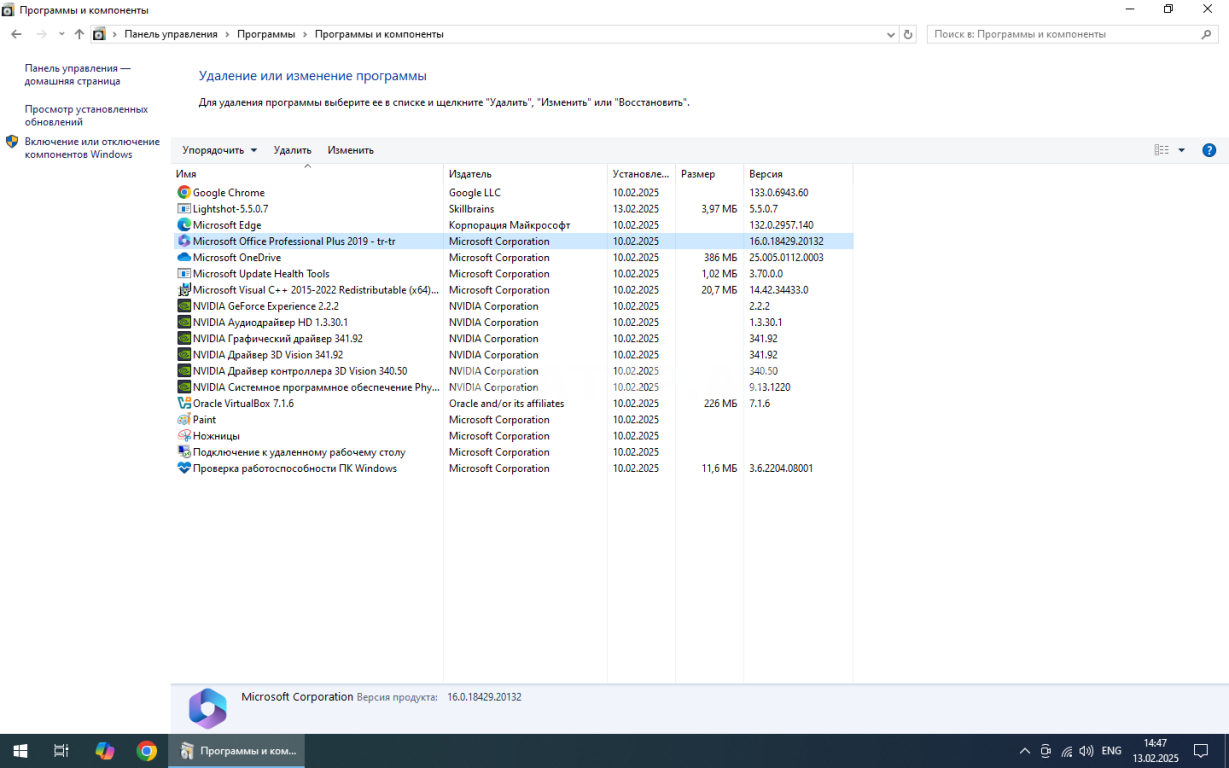Sort by the Установлено date column

641,174
